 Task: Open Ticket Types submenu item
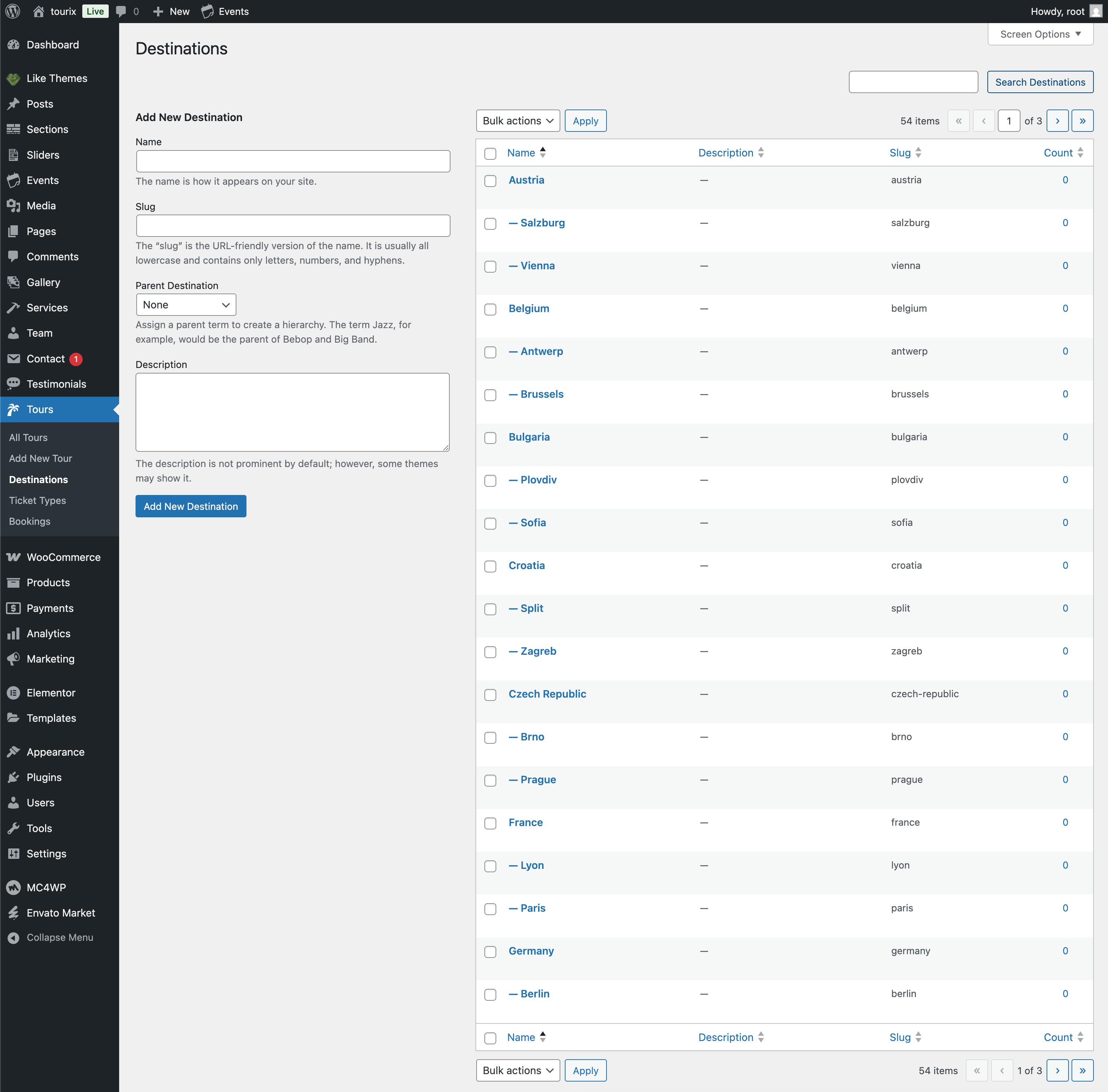tap(37, 500)
